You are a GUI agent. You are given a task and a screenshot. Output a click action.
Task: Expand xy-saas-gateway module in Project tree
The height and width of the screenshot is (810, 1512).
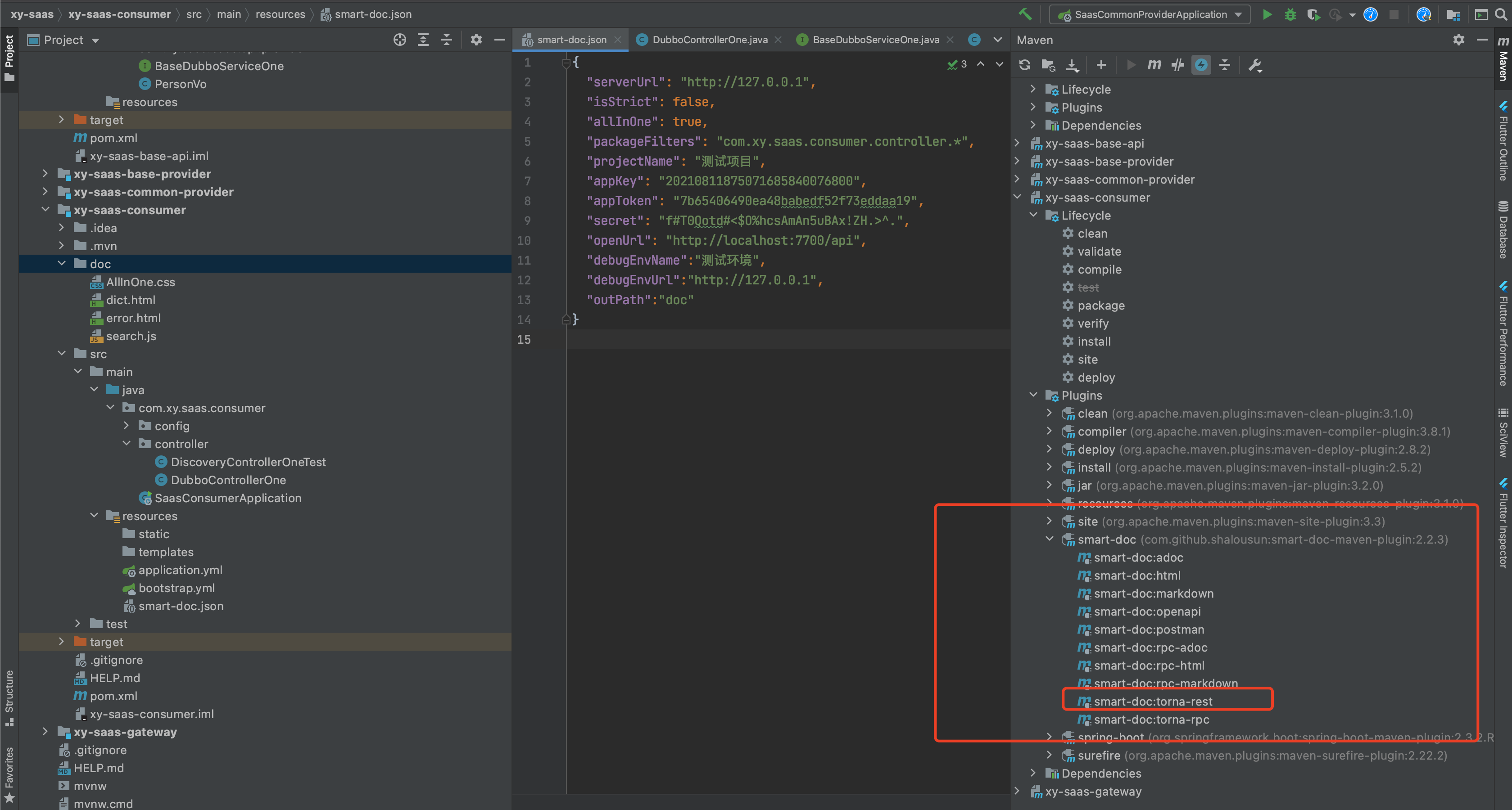(x=45, y=731)
